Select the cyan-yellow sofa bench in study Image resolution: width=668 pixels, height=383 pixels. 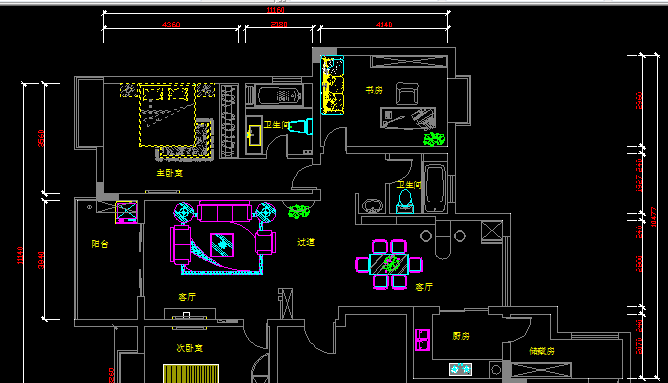[332, 85]
